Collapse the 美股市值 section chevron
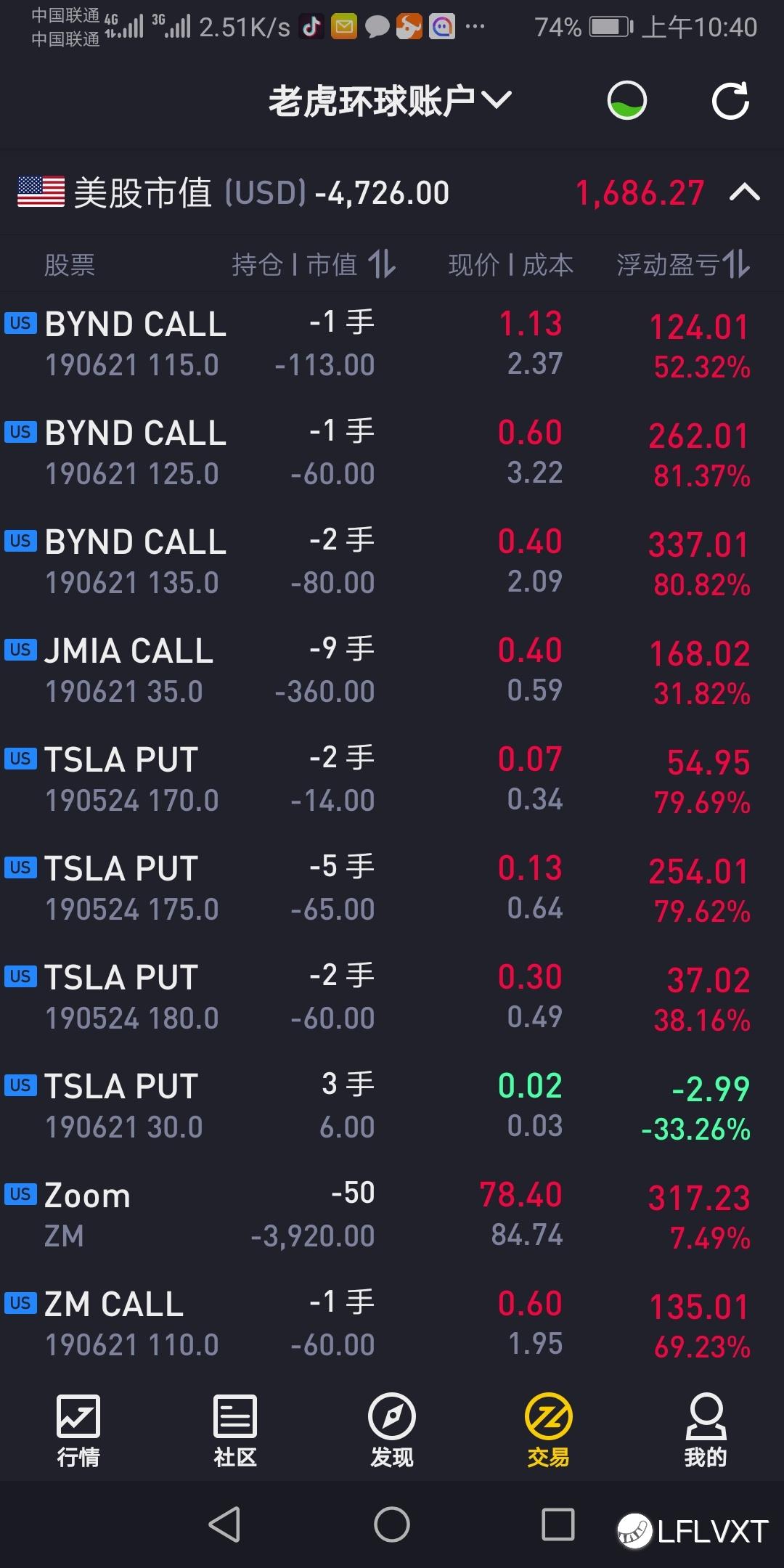This screenshot has height=1568, width=784. pos(744,192)
